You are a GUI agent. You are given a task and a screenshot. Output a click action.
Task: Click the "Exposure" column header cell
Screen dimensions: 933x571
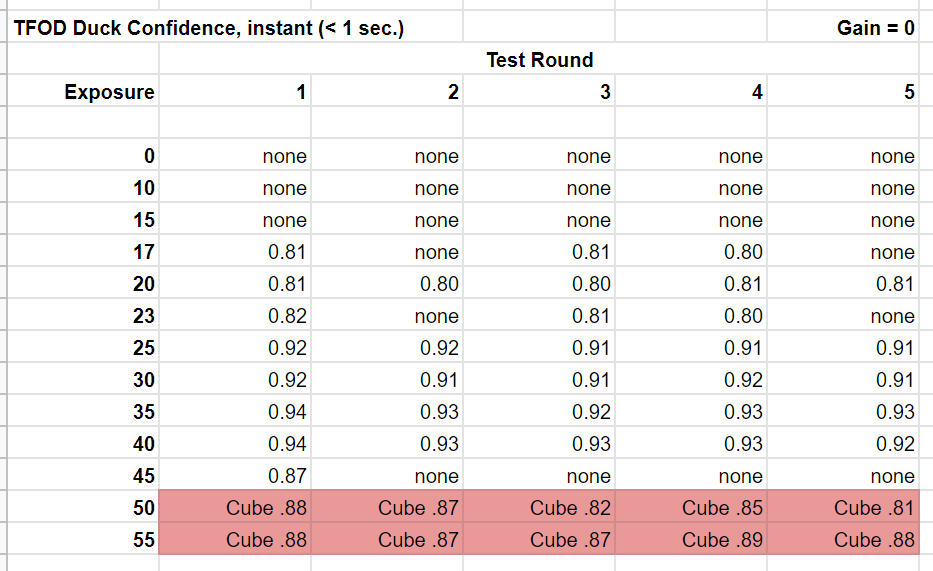point(109,93)
